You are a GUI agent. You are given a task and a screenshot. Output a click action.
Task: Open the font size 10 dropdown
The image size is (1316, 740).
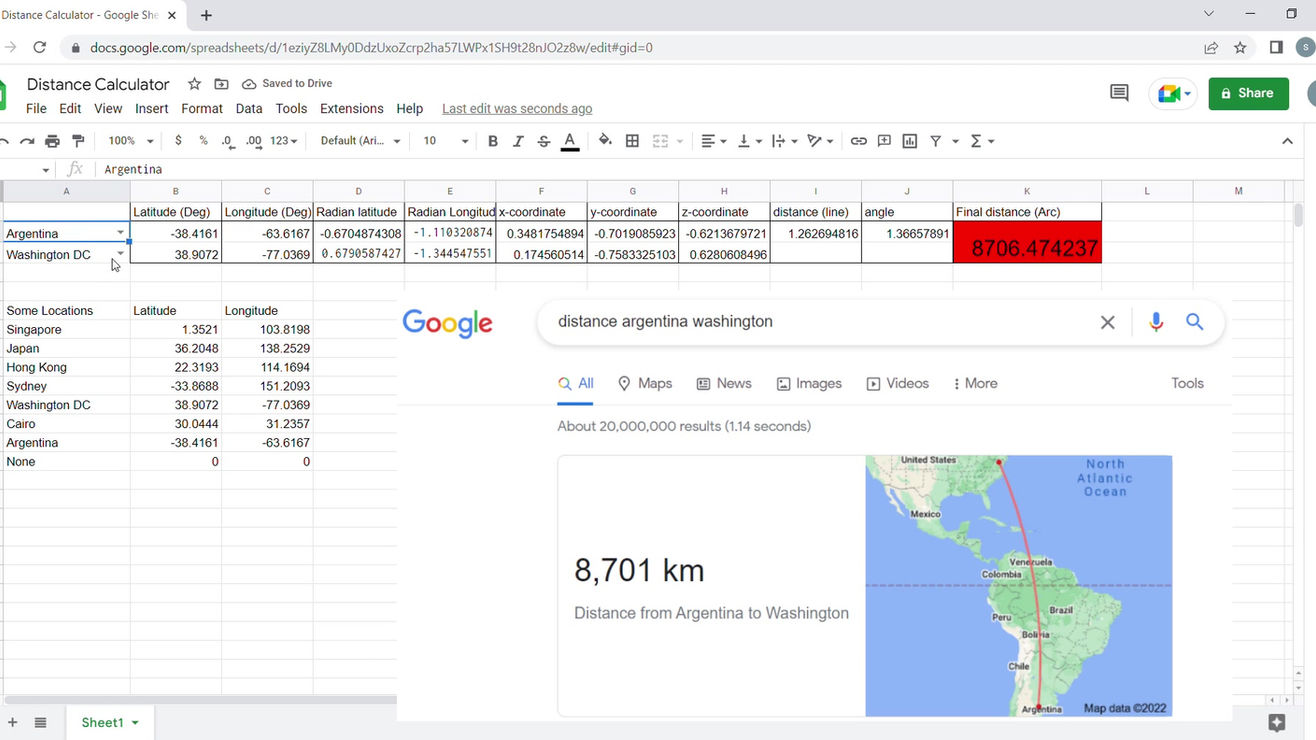click(446, 141)
